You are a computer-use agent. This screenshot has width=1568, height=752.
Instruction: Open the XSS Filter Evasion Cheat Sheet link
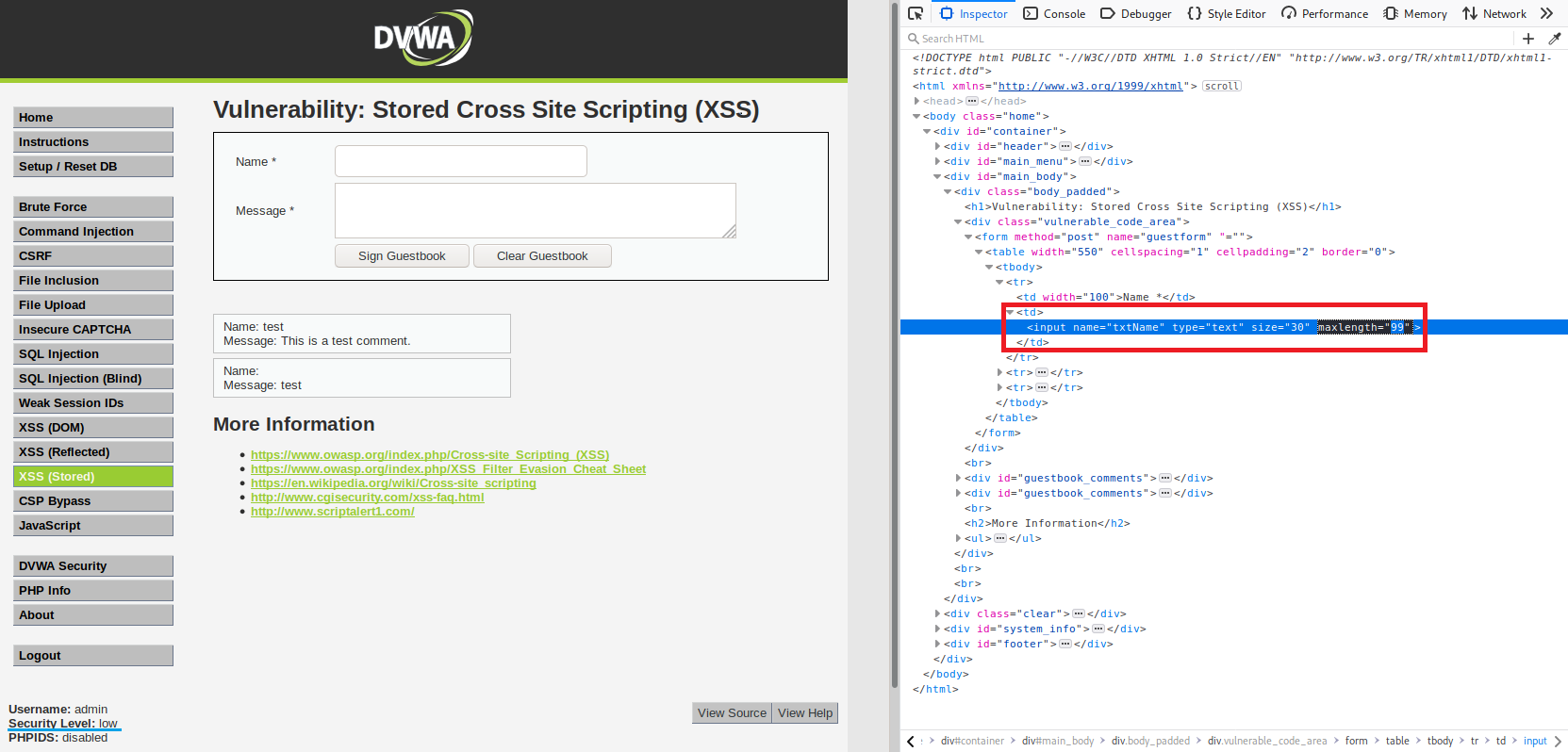[448, 468]
